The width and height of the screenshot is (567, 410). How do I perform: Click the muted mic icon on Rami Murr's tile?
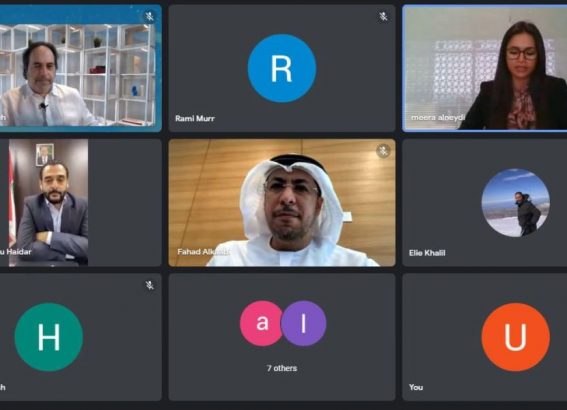[x=383, y=17]
